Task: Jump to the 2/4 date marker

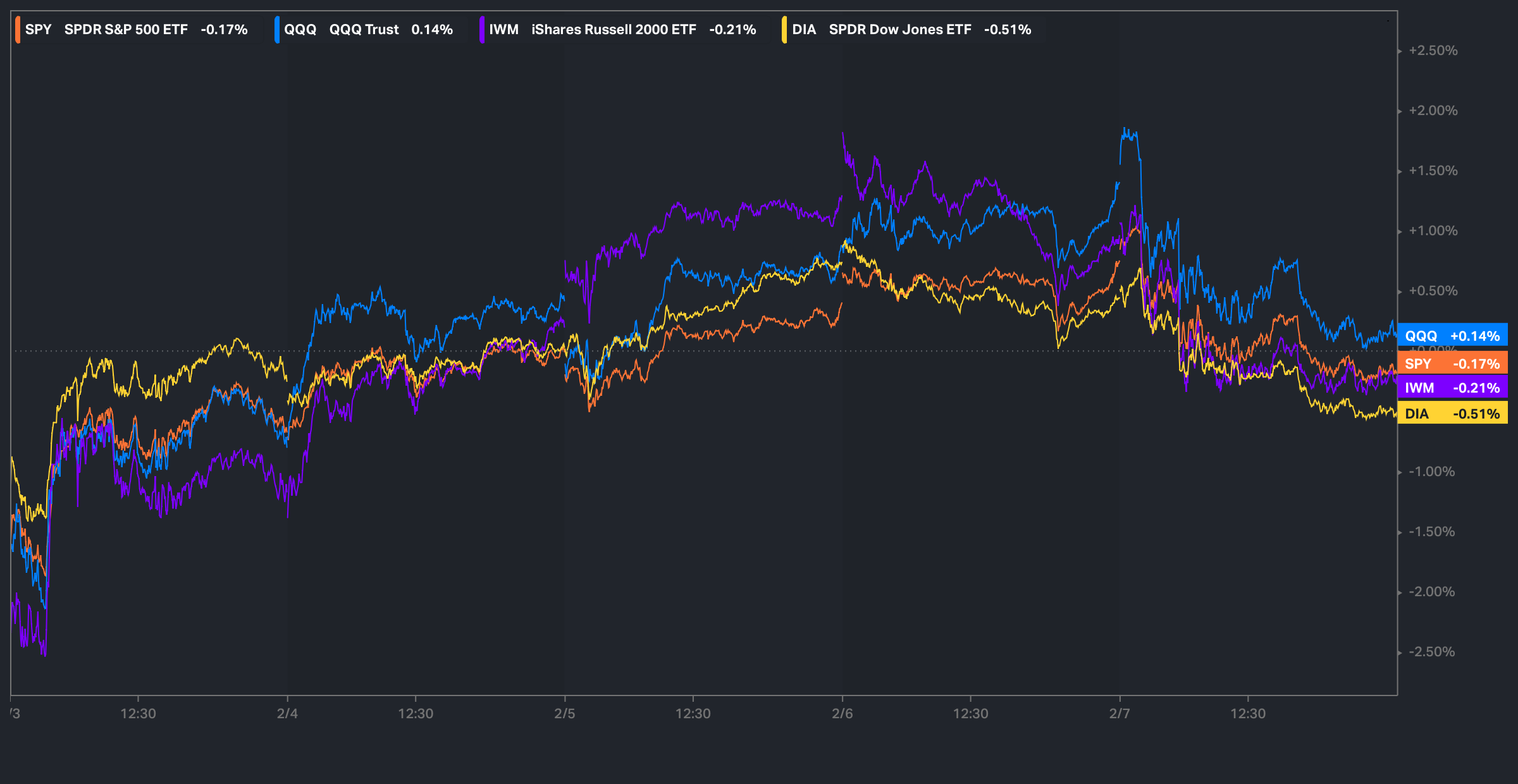Action: [287, 713]
